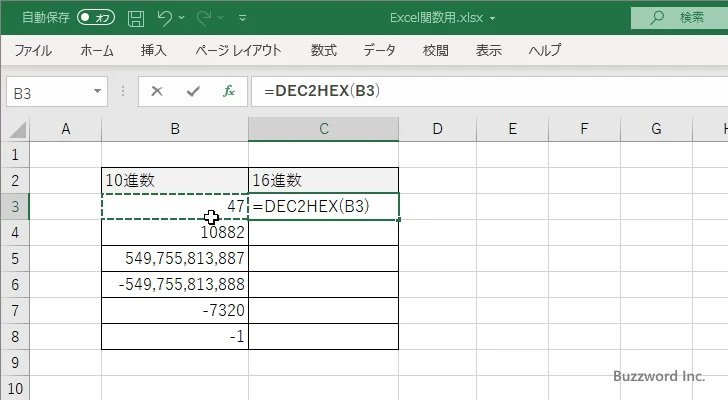728x400 pixels.
Task: Select row 4 header
Action: click(15, 232)
